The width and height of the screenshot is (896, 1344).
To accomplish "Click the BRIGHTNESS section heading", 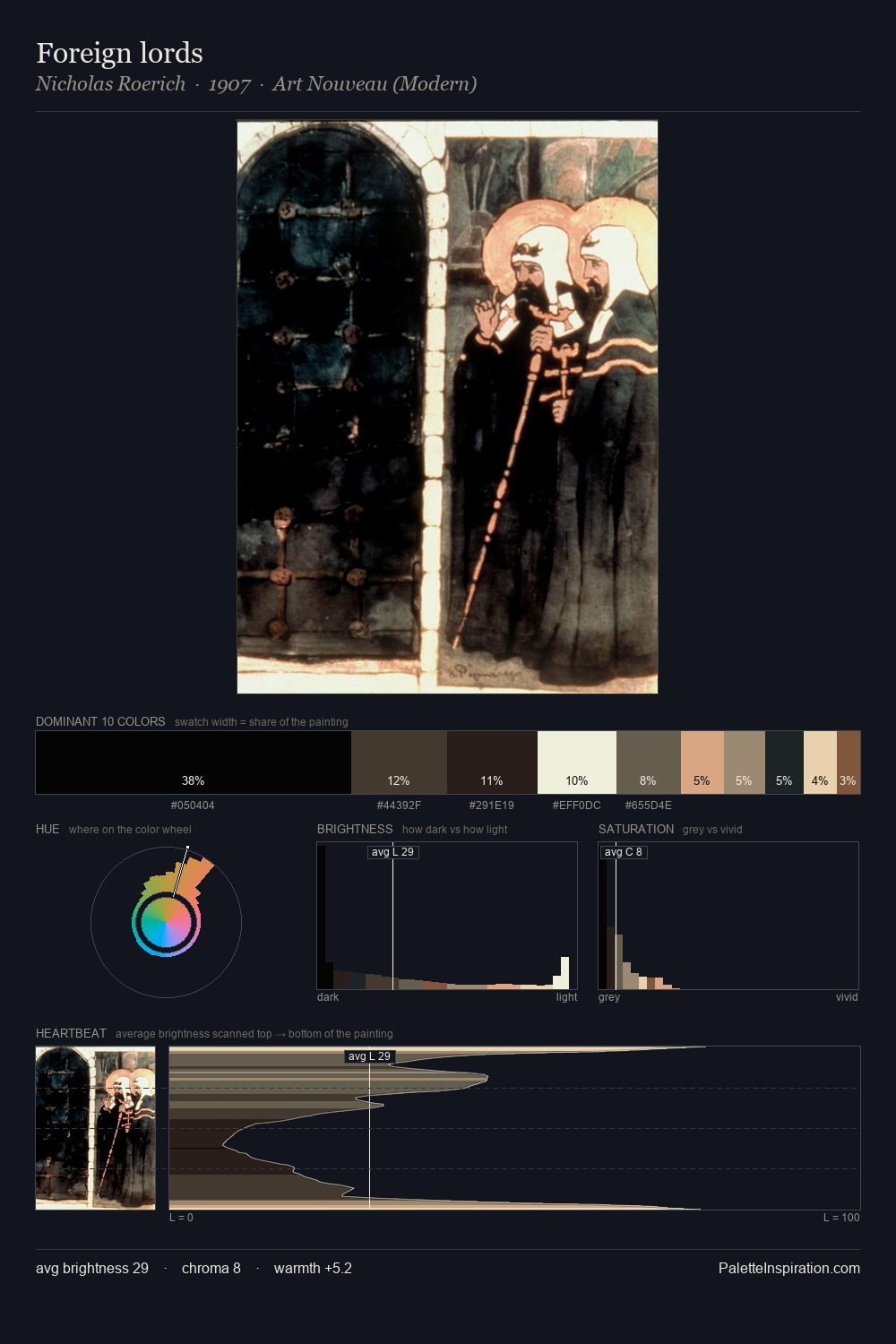I will [355, 829].
